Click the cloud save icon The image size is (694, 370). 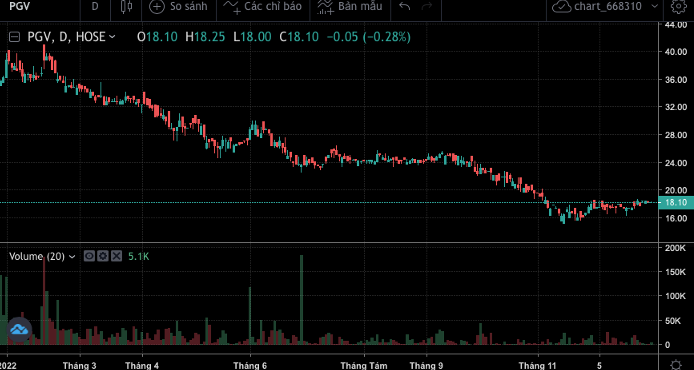[562, 6]
